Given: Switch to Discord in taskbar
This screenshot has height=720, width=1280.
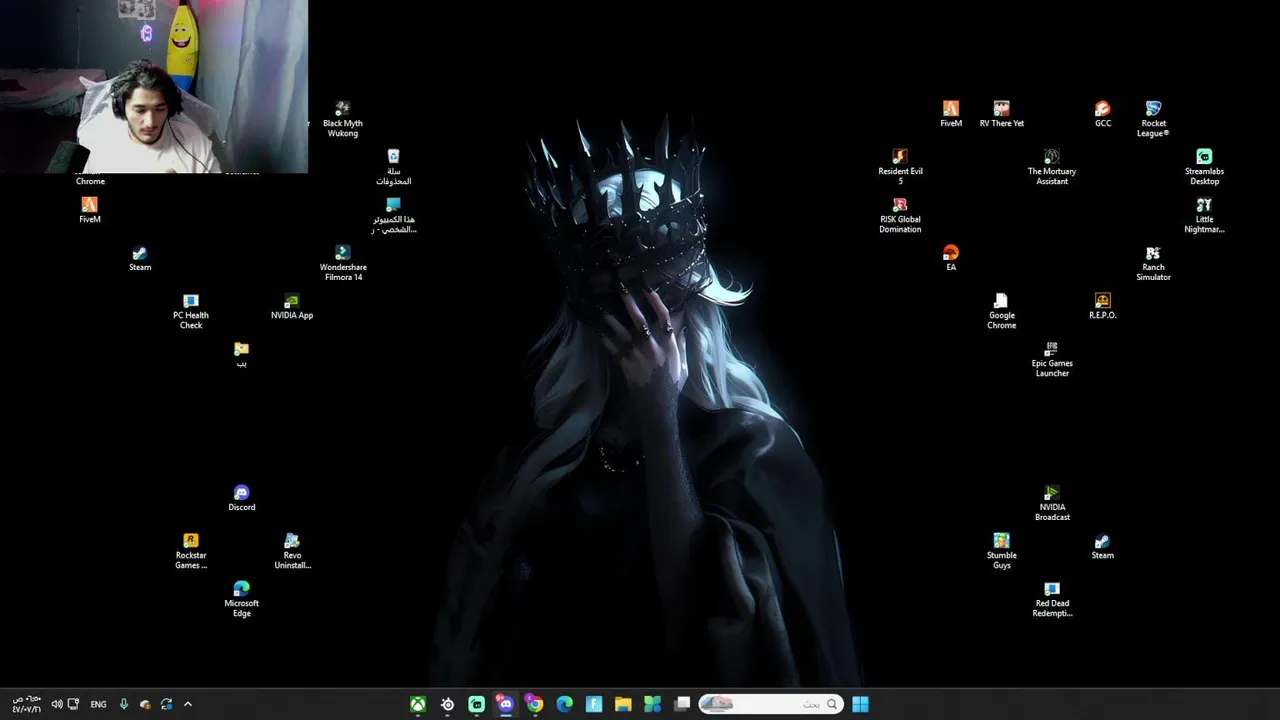Looking at the screenshot, I should [x=505, y=704].
